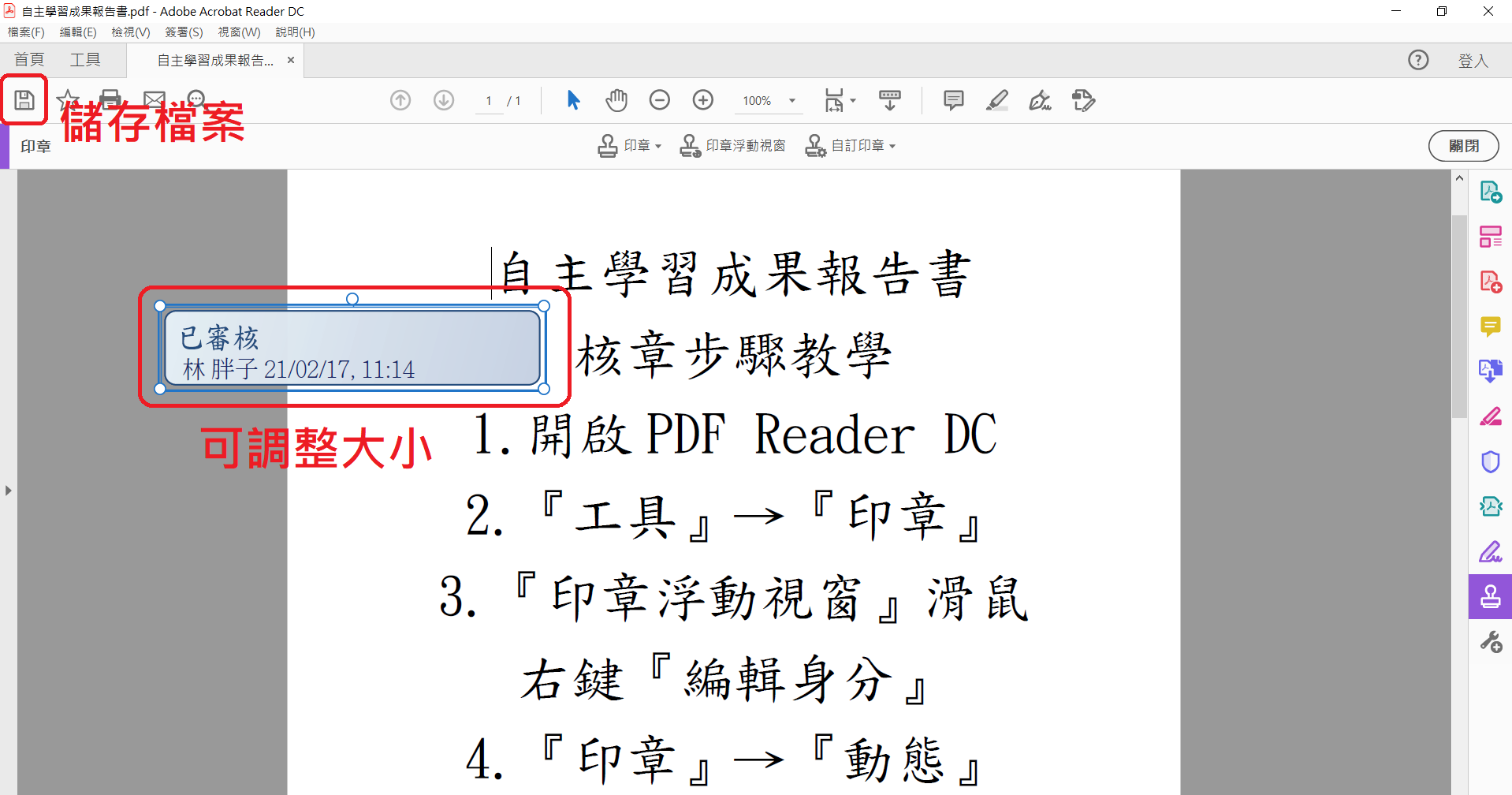Viewport: 1512px width, 795px height.
Task: Click the vertical scrollbar thumb
Action: [1459, 315]
